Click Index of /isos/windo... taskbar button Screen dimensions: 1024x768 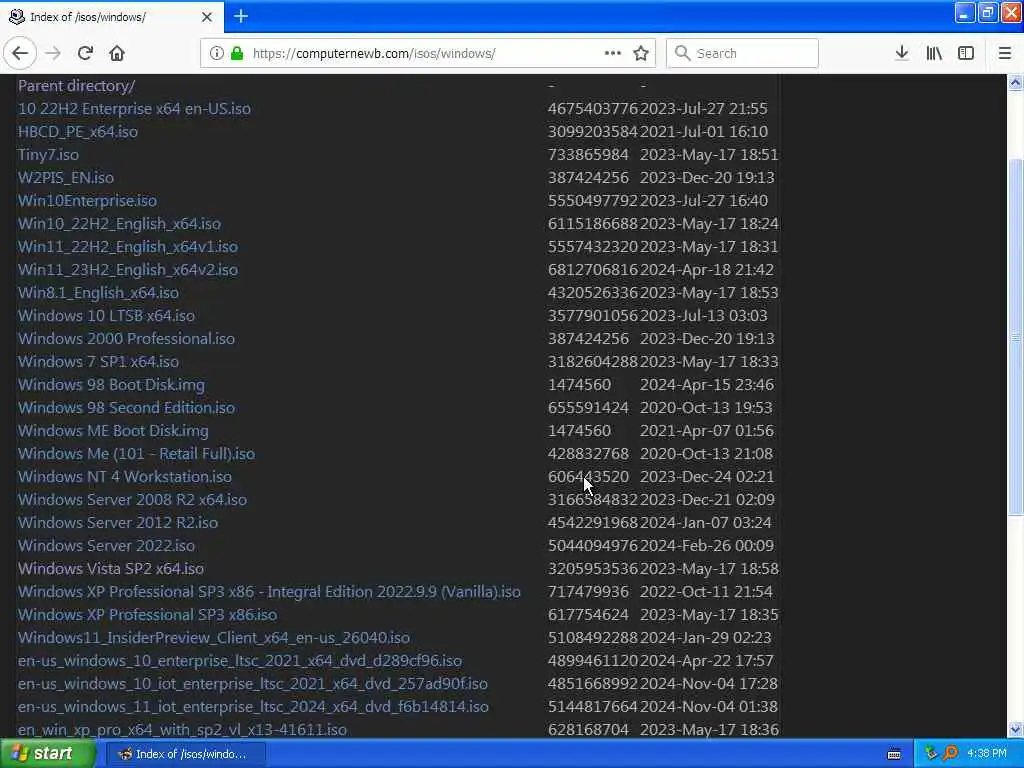[185, 754]
